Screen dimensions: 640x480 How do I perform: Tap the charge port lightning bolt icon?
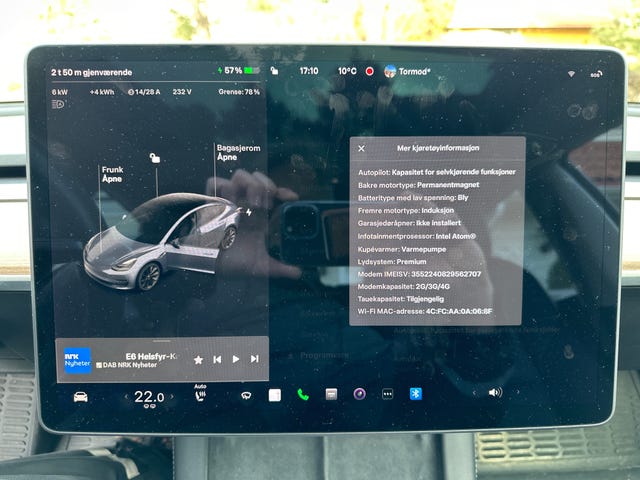(x=249, y=212)
